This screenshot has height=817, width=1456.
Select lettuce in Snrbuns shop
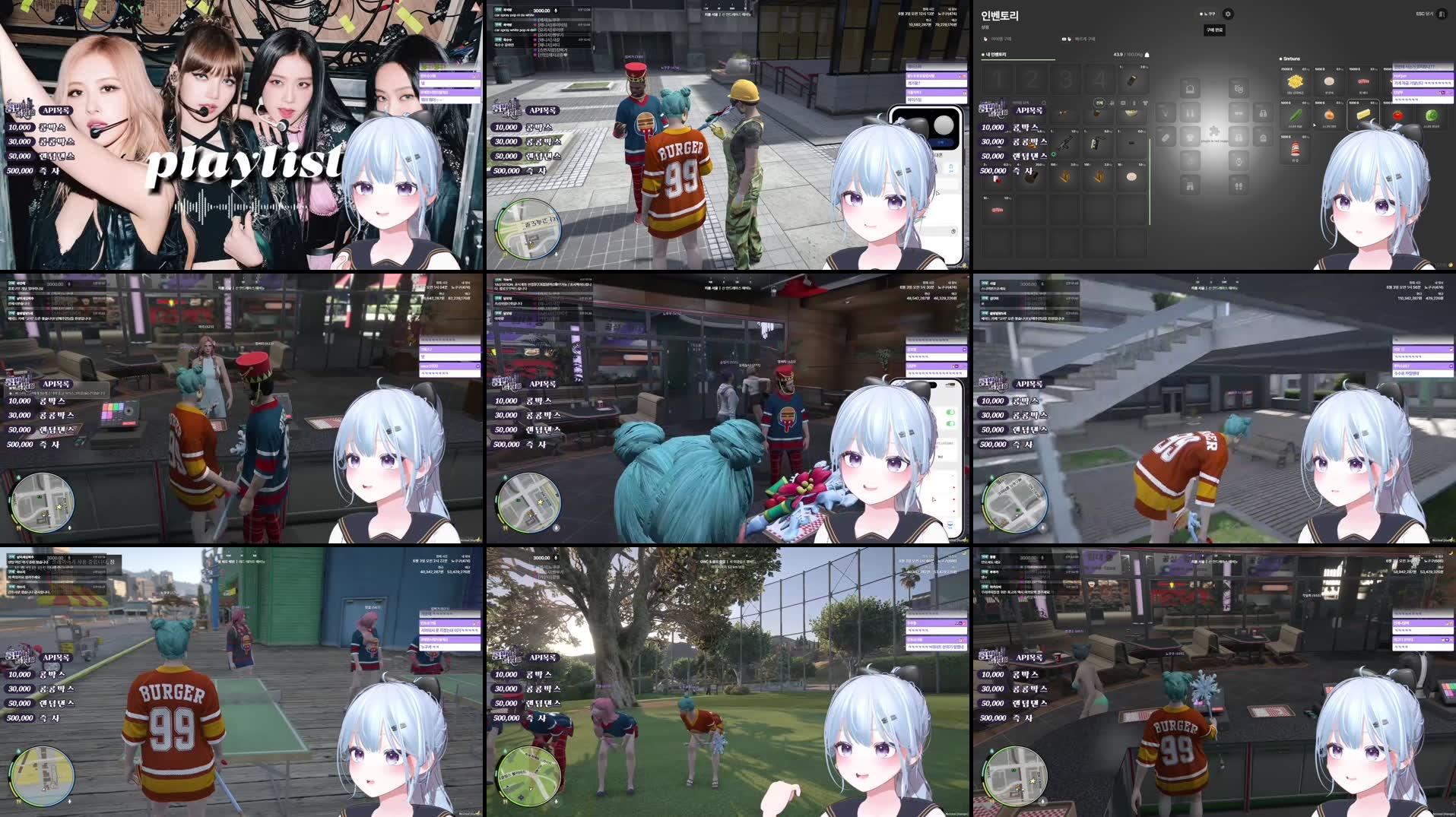[1432, 116]
